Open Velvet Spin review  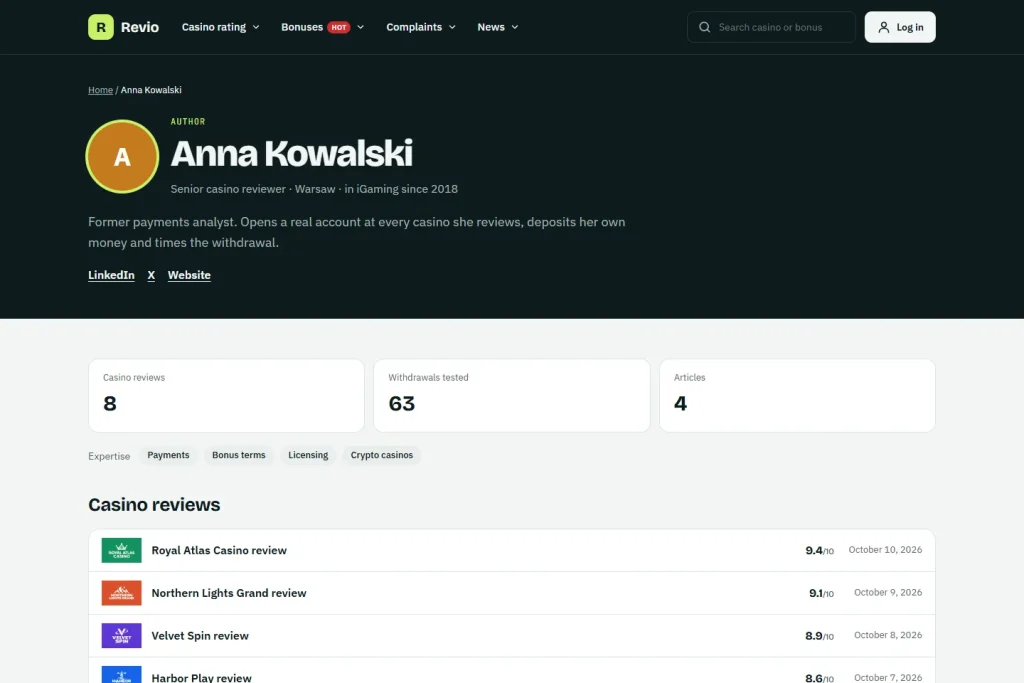tap(512, 635)
